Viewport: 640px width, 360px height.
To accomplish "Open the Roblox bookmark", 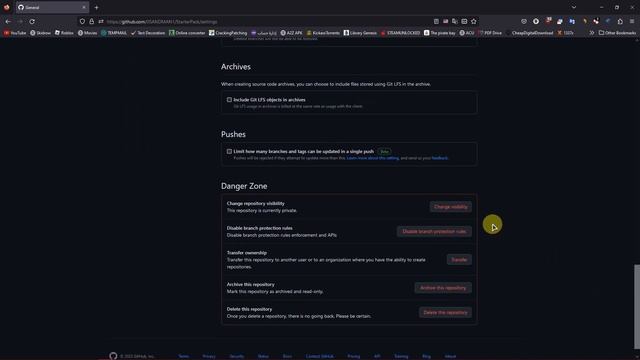I will (x=64, y=33).
